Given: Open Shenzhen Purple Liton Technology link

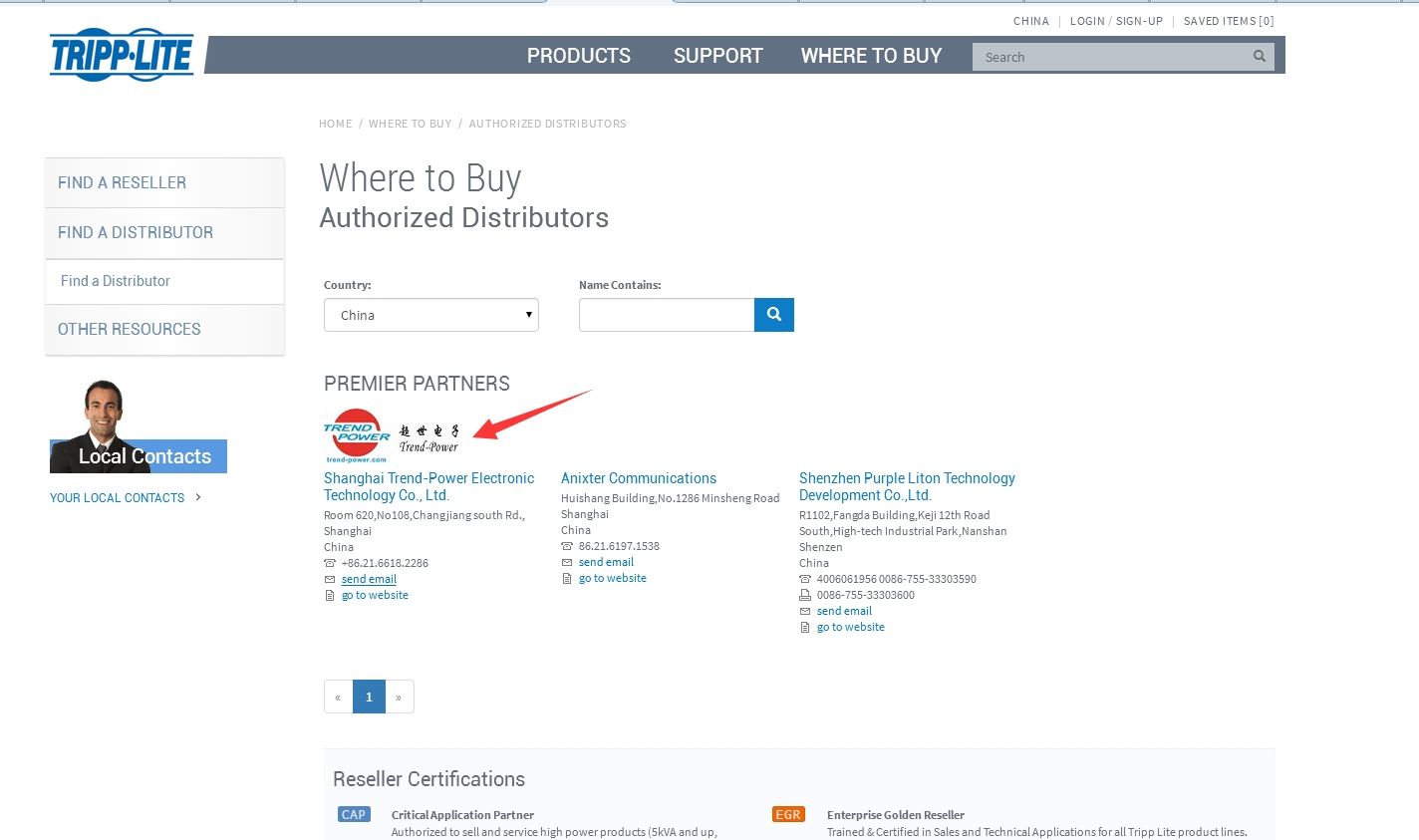Looking at the screenshot, I should [907, 486].
